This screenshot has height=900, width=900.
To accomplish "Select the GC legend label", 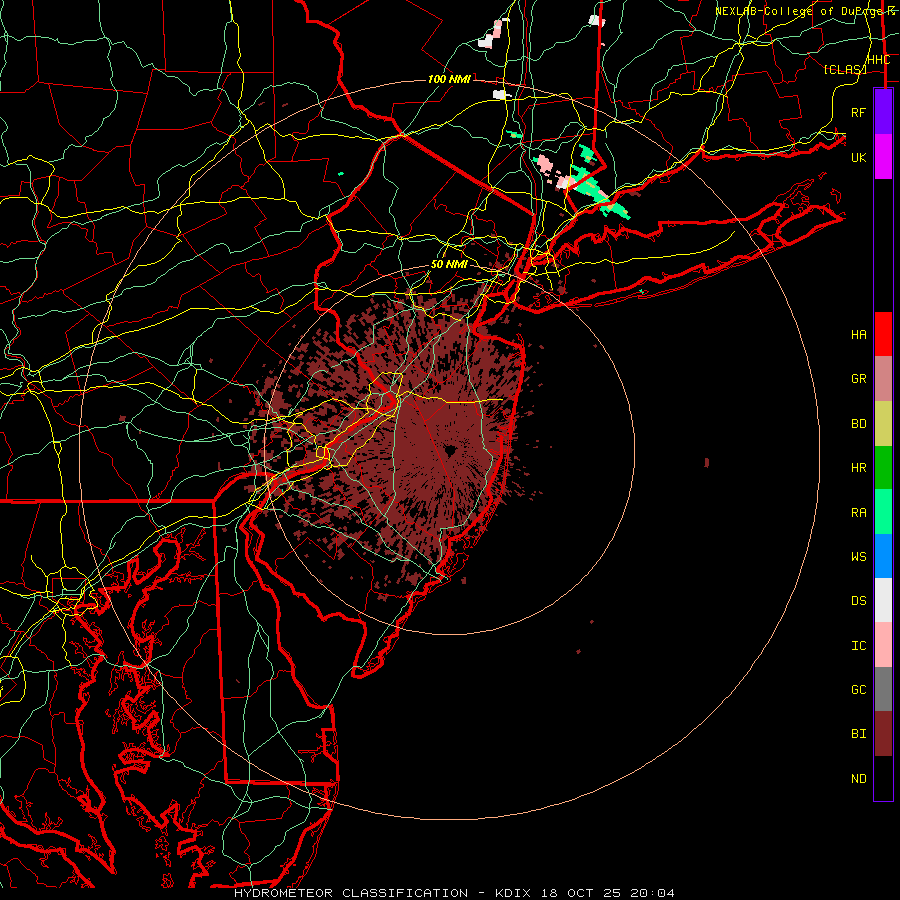I will (859, 689).
